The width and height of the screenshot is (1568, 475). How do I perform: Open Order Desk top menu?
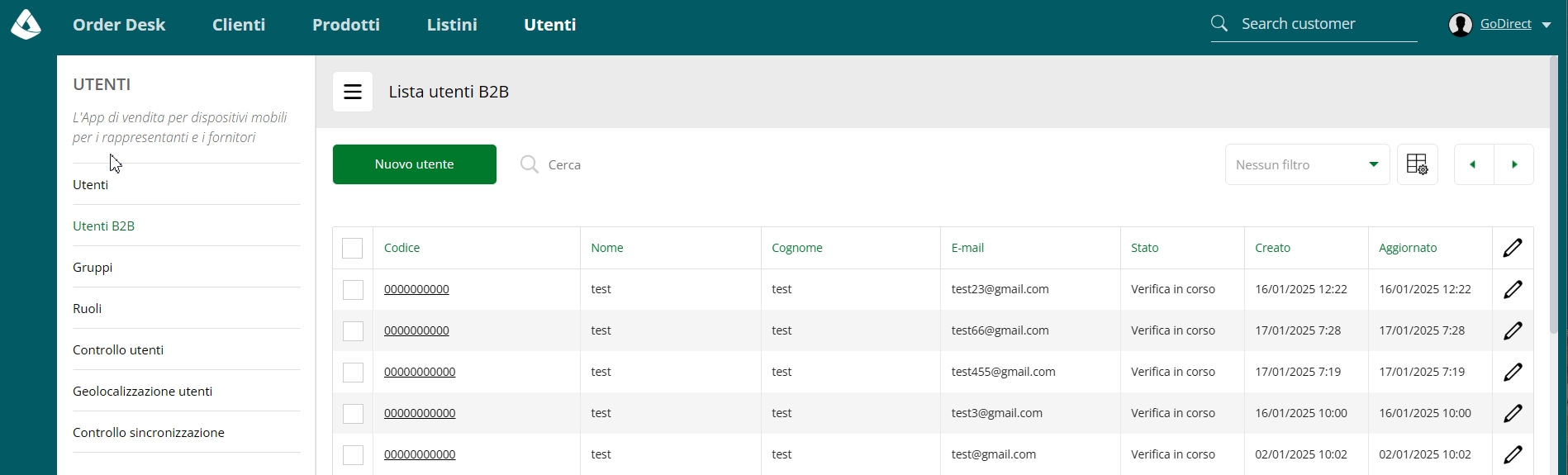119,25
